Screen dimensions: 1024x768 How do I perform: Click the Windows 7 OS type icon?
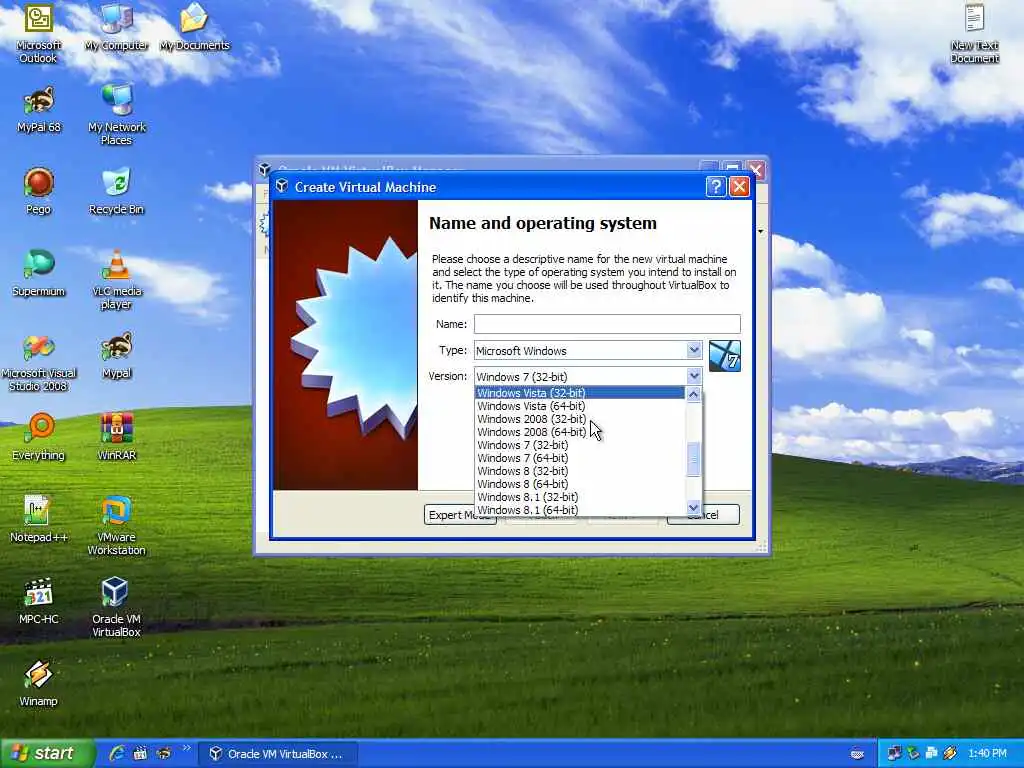coord(724,356)
